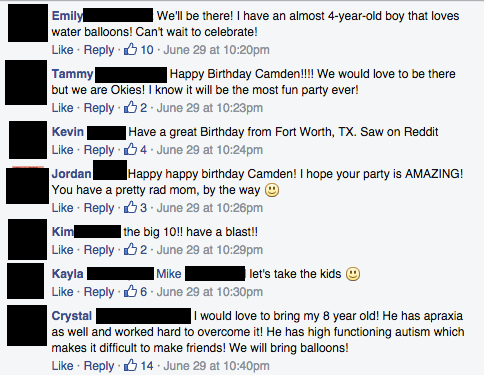Viewport: 484px width, 375px height.
Task: Click thumbs-up icon showing 10 likes
Action: click(x=130, y=49)
